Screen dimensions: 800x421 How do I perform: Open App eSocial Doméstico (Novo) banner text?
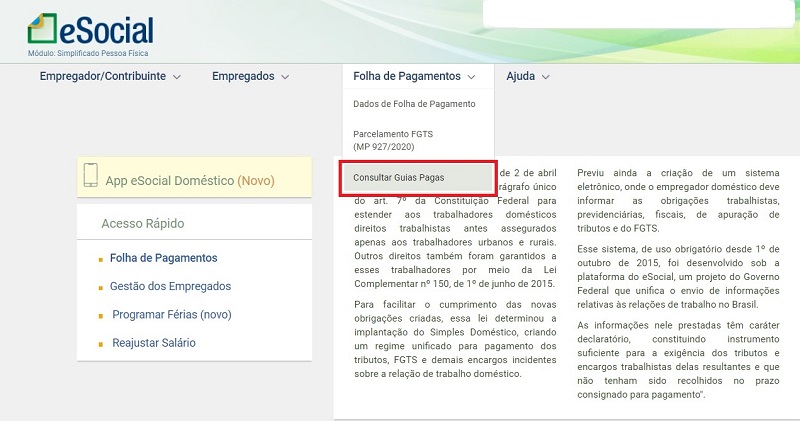(190, 181)
